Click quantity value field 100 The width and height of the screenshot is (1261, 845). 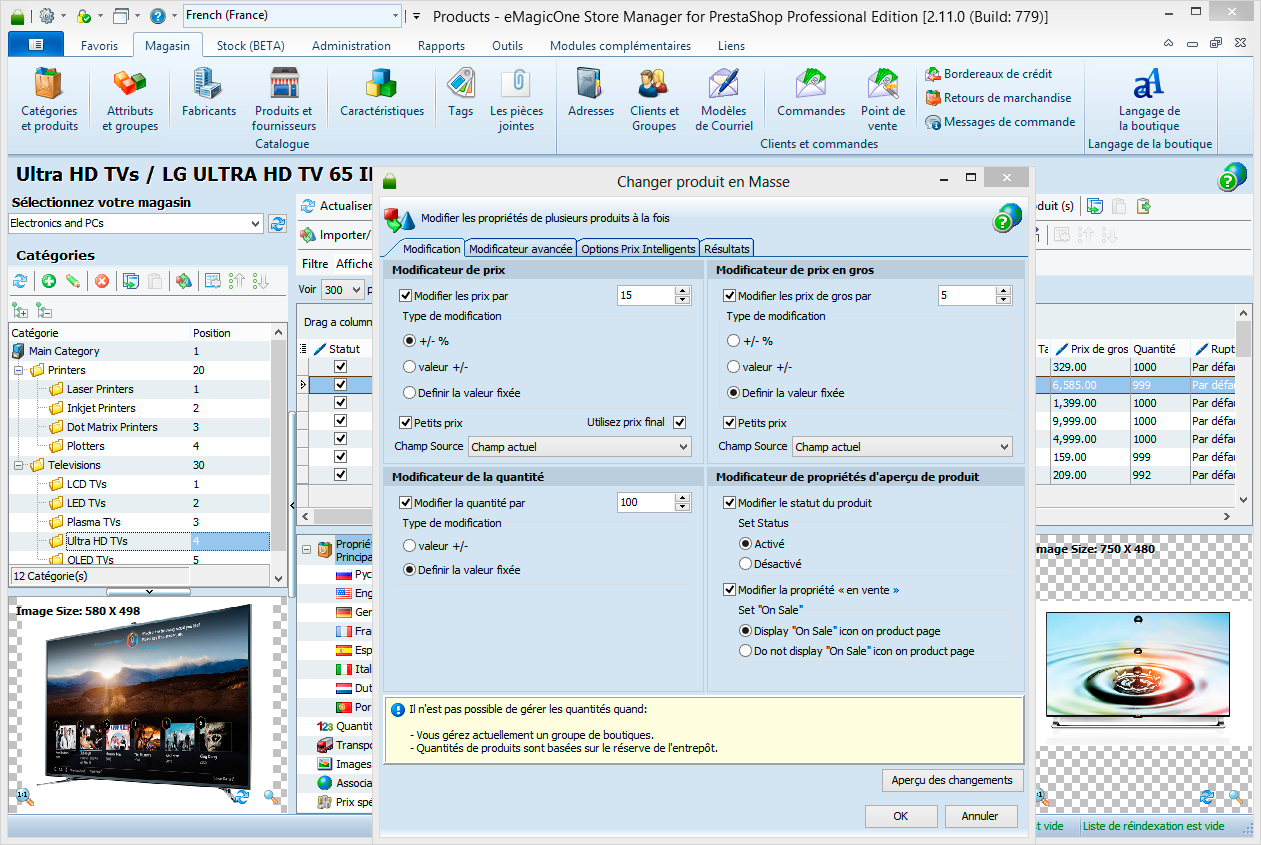point(645,503)
